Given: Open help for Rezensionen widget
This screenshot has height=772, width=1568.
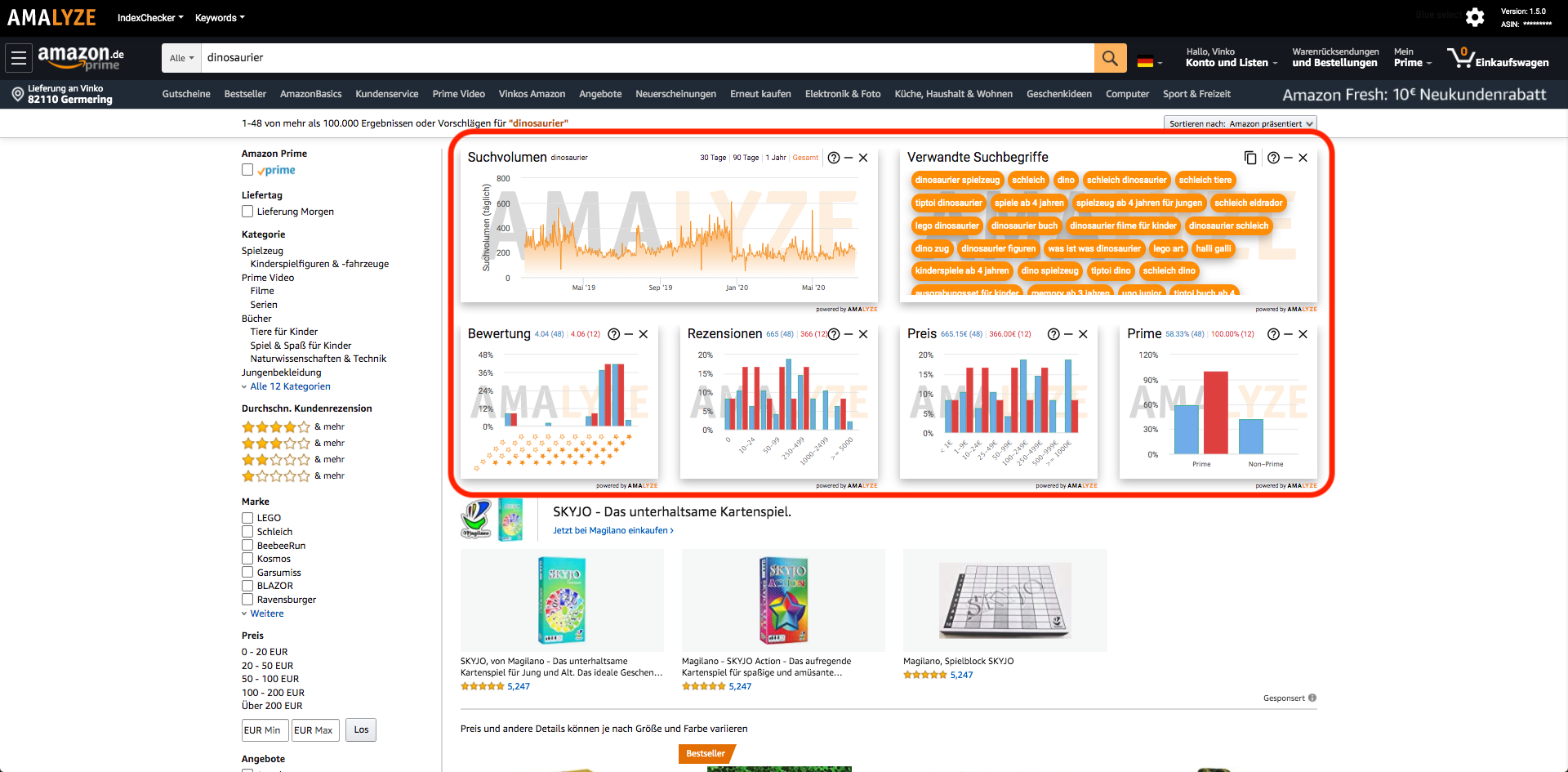Looking at the screenshot, I should (x=833, y=334).
